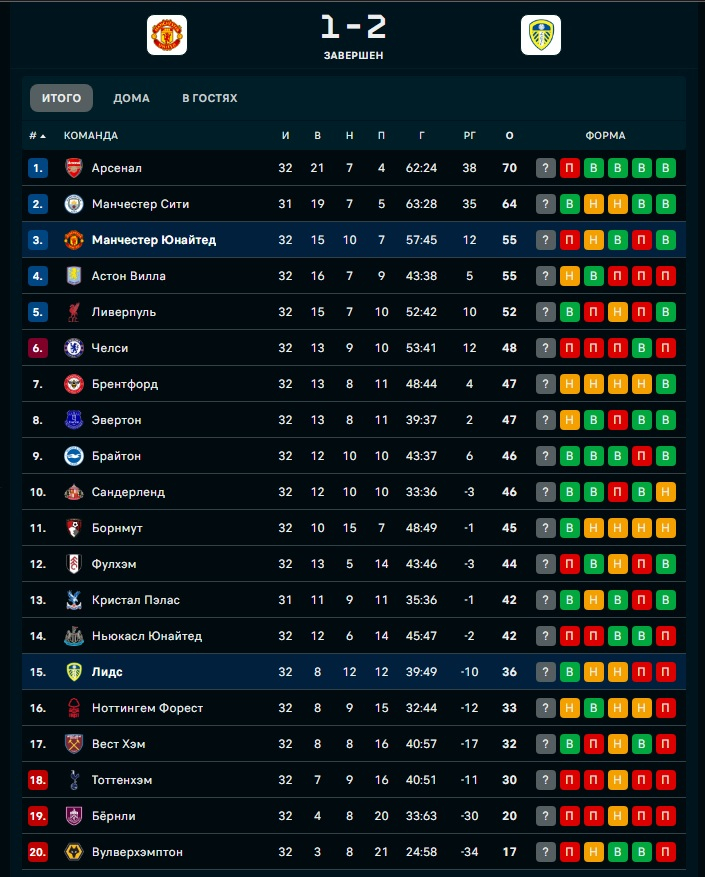Click the Aston Villa club logo
Image resolution: width=705 pixels, height=877 pixels.
pos(74,276)
